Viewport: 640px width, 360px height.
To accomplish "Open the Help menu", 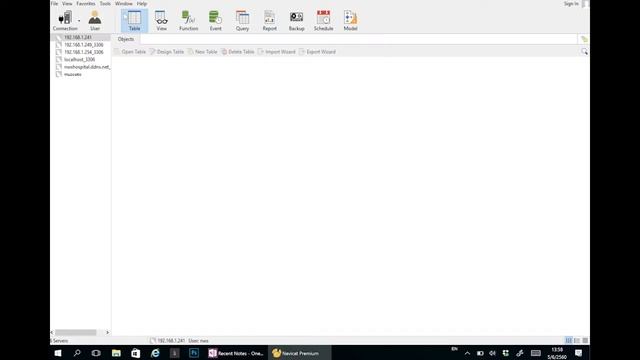I will pyautogui.click(x=142, y=4).
